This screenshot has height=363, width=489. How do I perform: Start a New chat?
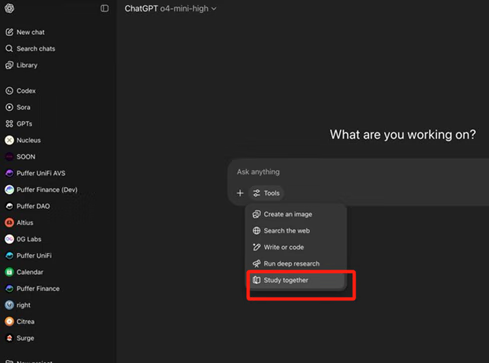[x=25, y=32]
